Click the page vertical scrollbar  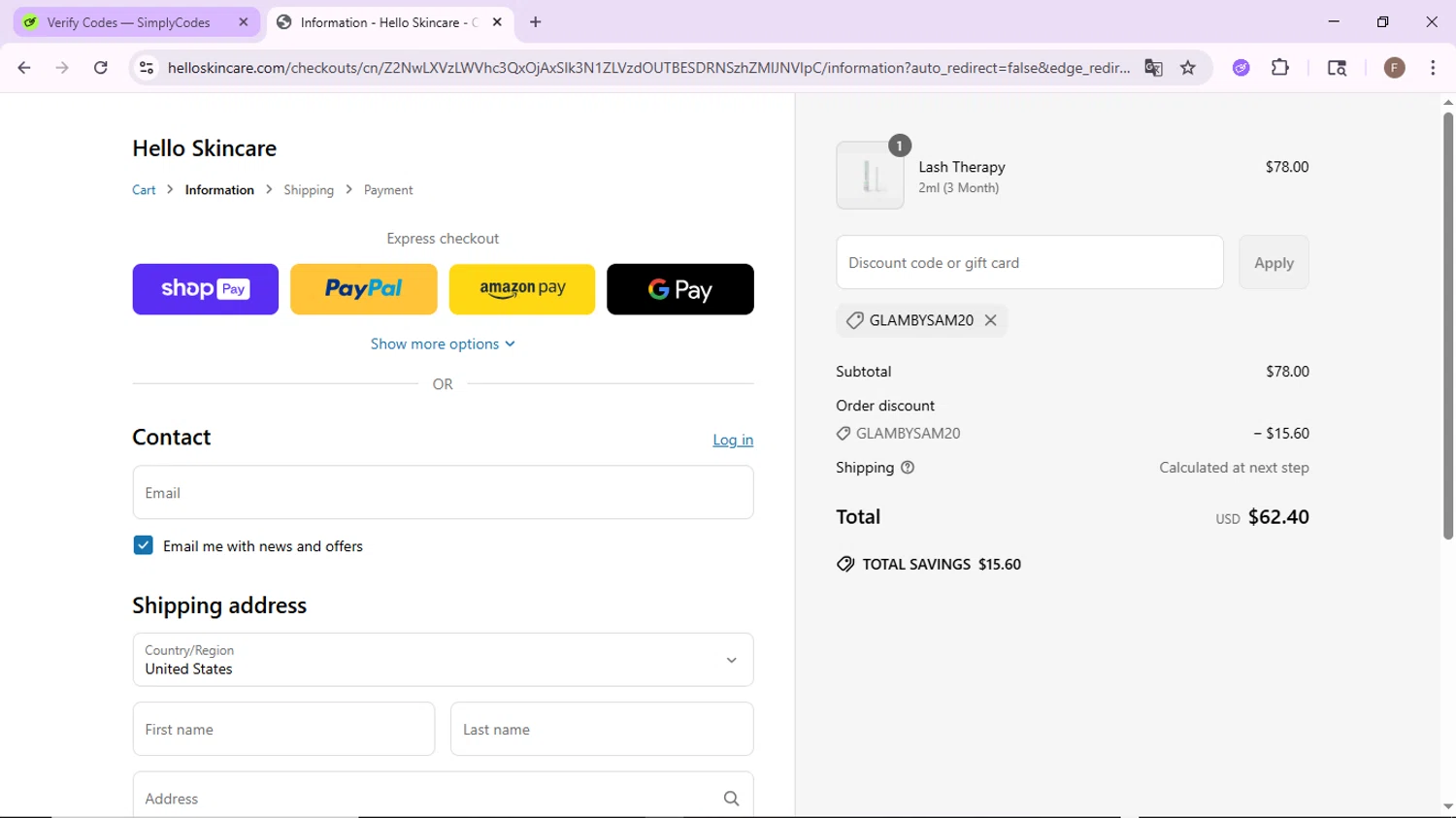click(1448, 325)
